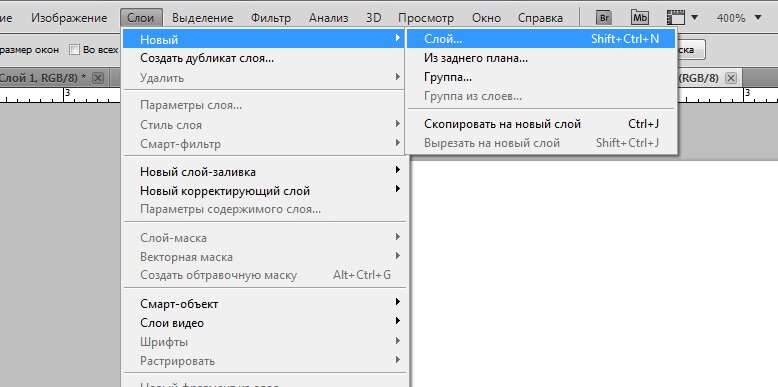Viewport: 778px width, 387px height.
Task: Open the Справка menu
Action: tap(540, 18)
